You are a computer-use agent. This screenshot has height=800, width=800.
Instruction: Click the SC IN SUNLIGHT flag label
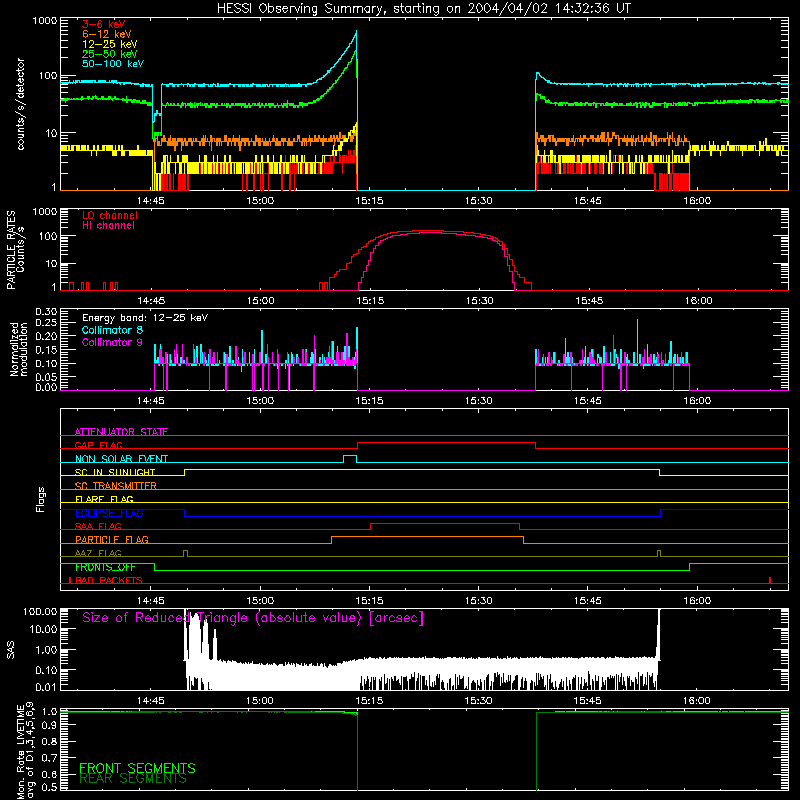(115, 472)
